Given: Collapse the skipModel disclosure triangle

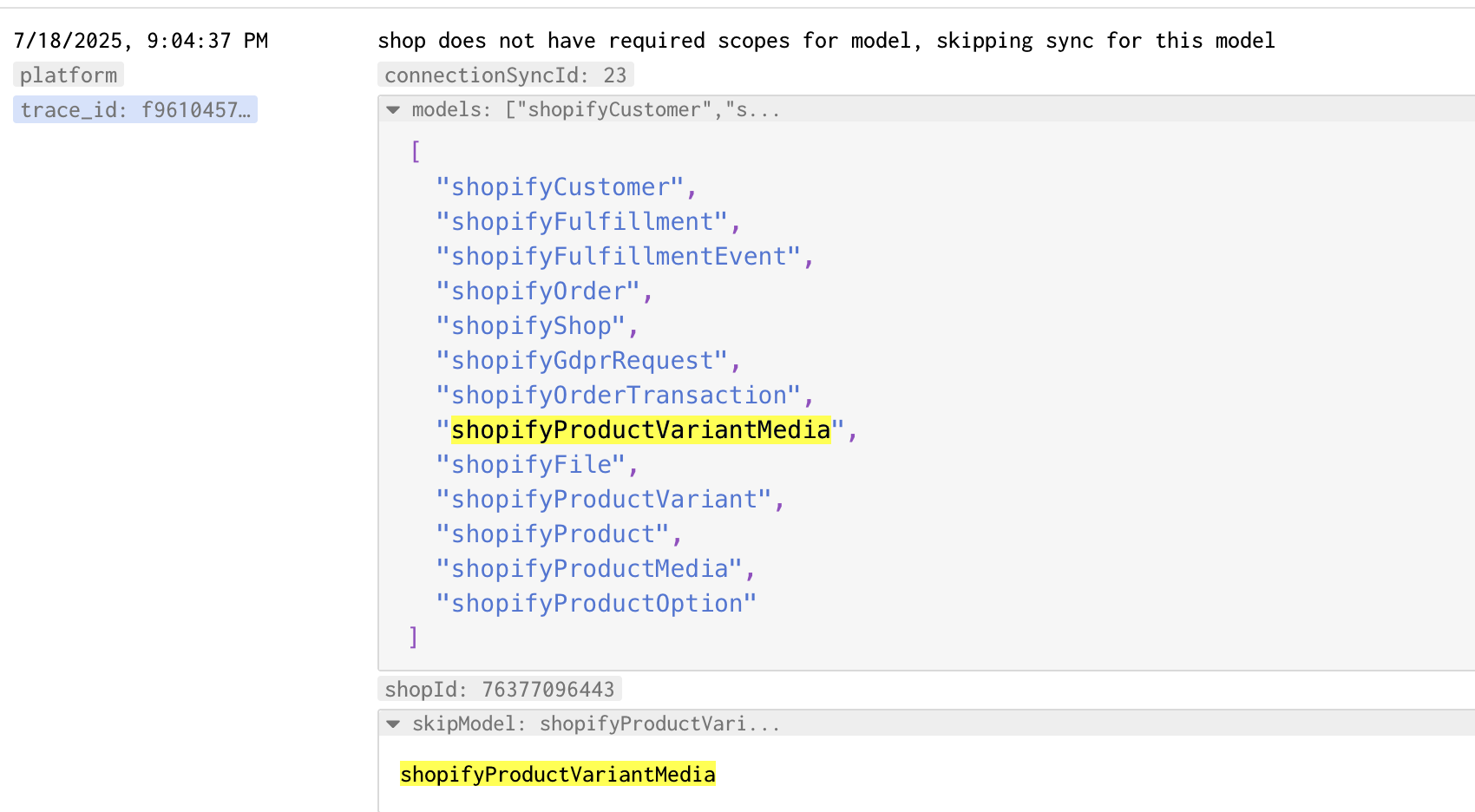Looking at the screenshot, I should point(393,724).
